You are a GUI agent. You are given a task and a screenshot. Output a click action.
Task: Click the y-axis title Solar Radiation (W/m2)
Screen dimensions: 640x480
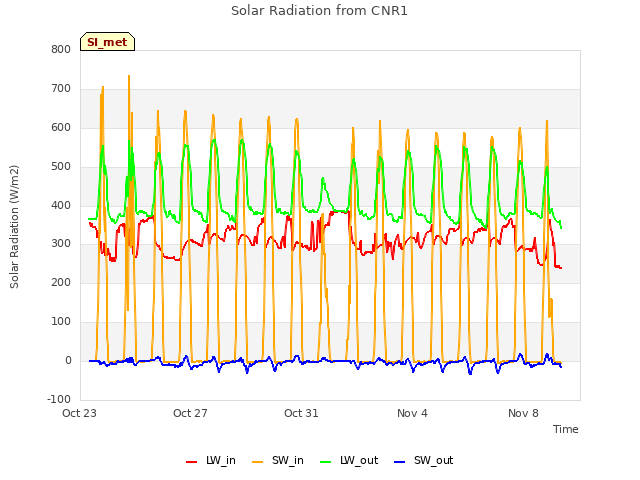(14, 227)
